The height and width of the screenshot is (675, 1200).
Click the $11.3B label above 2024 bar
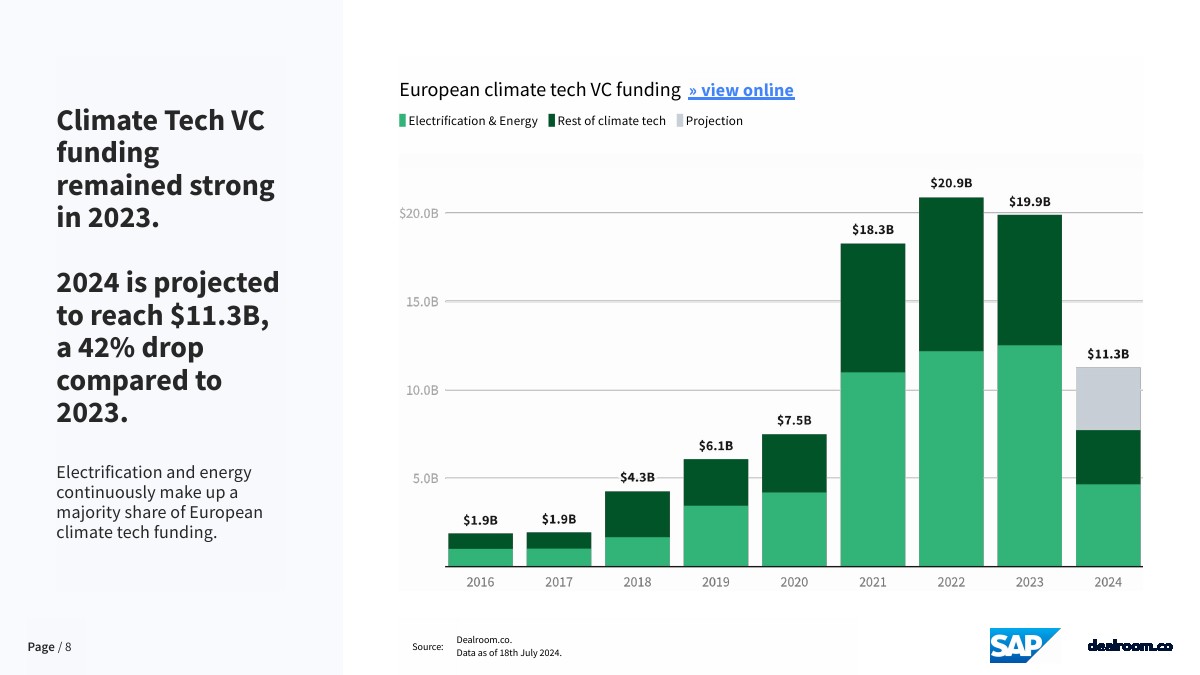click(x=1108, y=354)
